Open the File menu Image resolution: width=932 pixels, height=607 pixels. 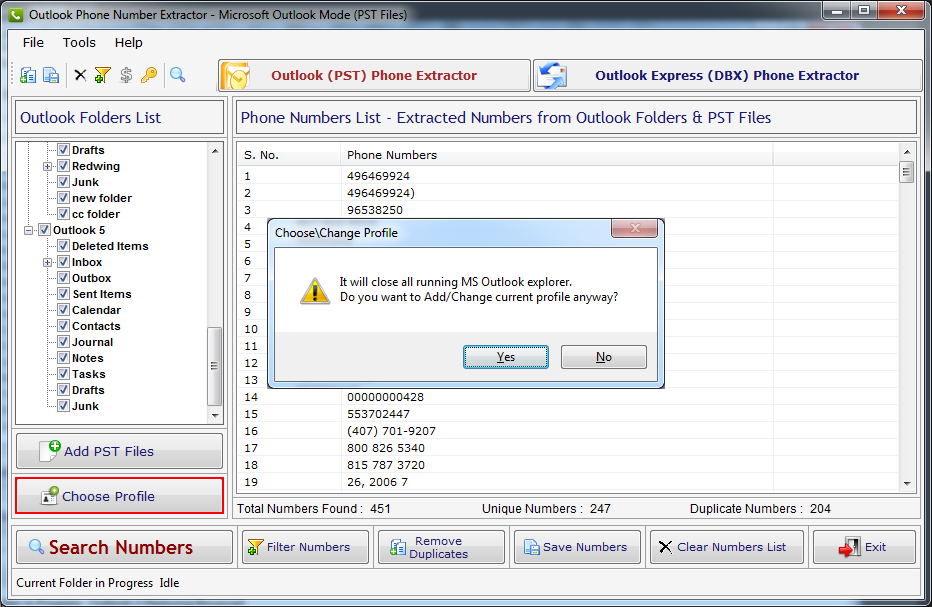[x=33, y=43]
